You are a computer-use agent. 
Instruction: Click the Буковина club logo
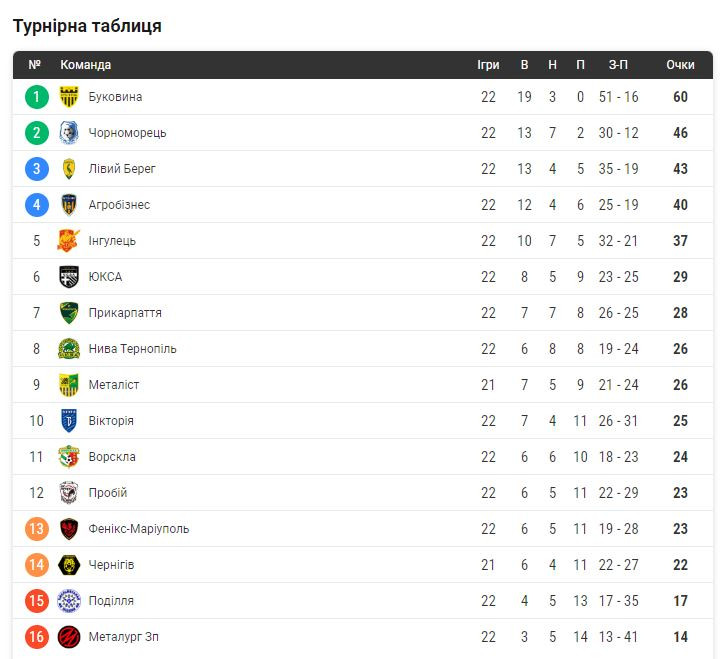(69, 97)
